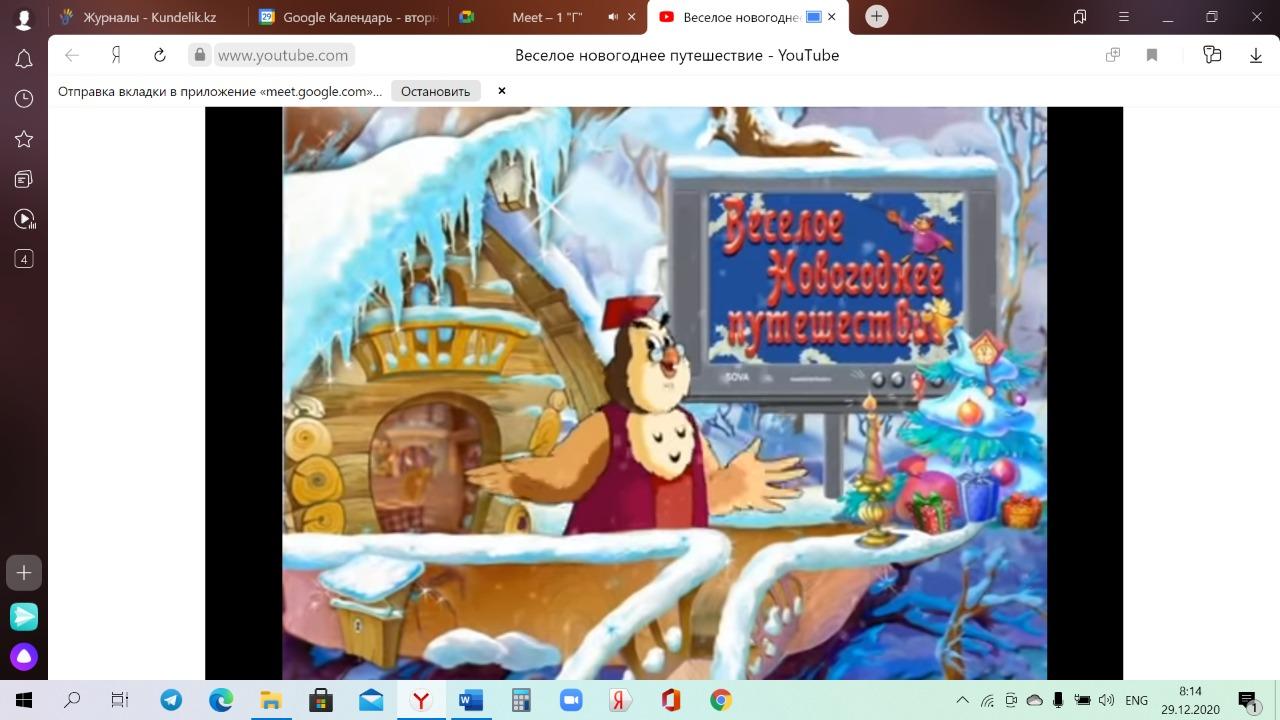Open the notifications bell in the sidebar
The image size is (1280, 720).
pos(24,59)
